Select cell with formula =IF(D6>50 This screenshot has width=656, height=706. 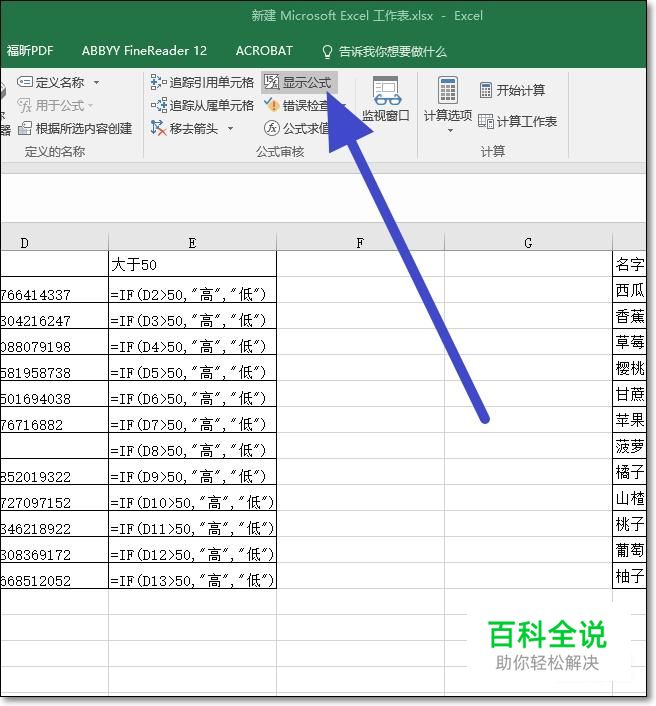point(192,394)
